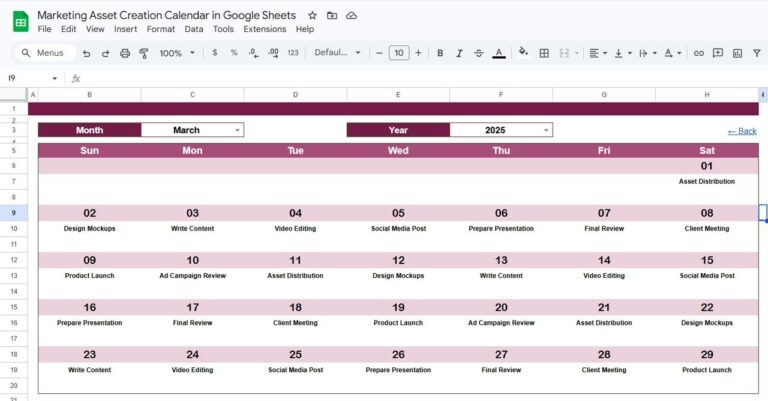Increase font size plus button
The width and height of the screenshot is (768, 401).
point(418,52)
